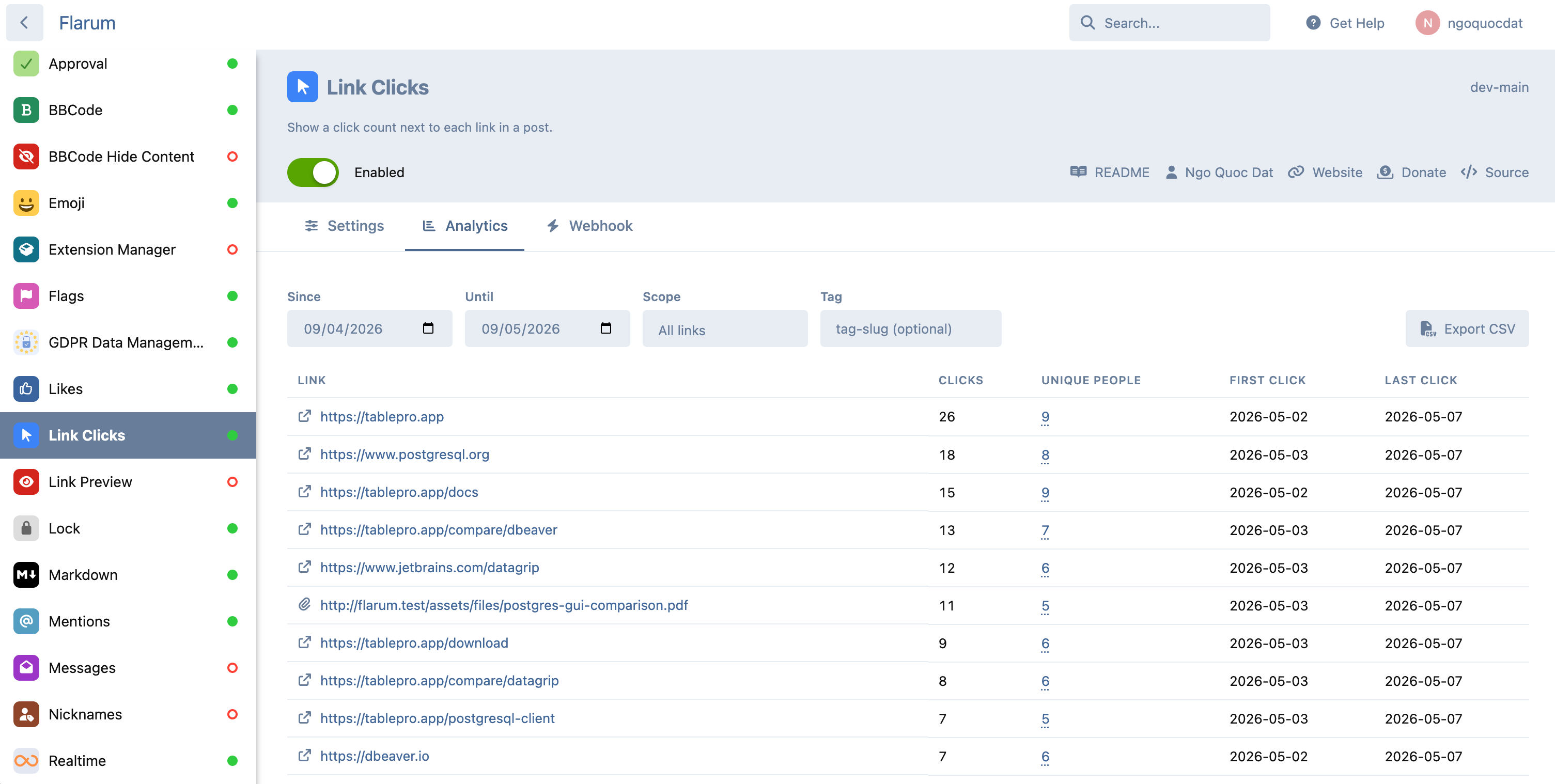1555x784 pixels.
Task: Click the ngoquocdat user avatar
Action: pos(1427,23)
